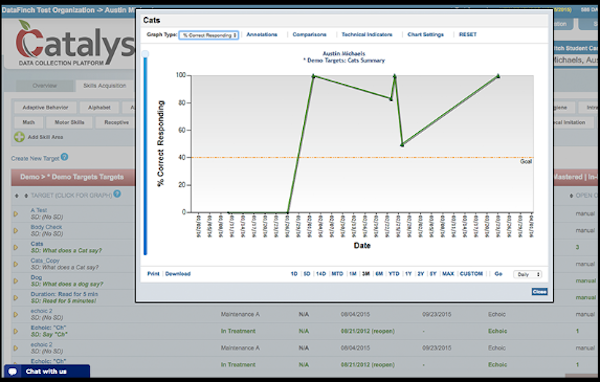Click the green Add Skill Area plus icon
This screenshot has width=600, height=382.
19,137
